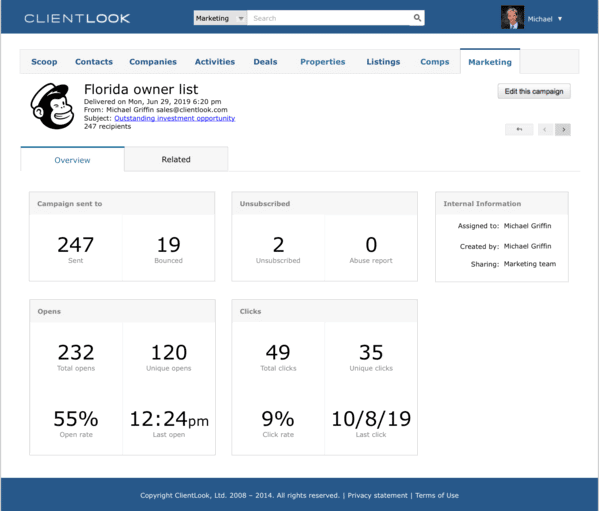Click the 10/8/19 Last click value
The width and height of the screenshot is (599, 511).
click(x=371, y=419)
